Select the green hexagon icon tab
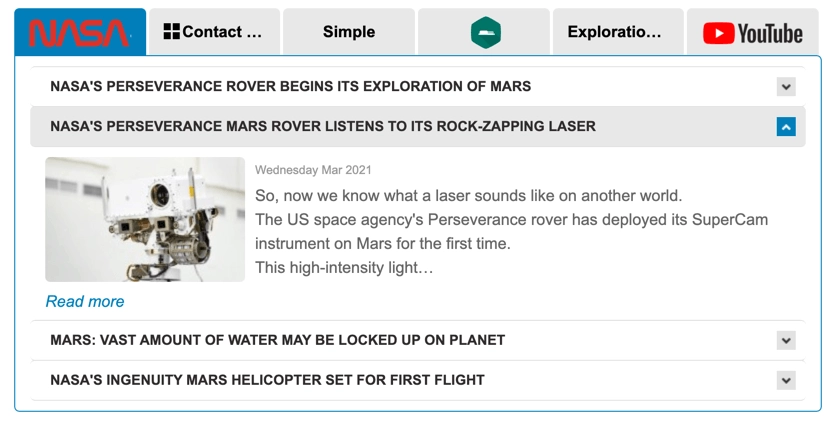Image resolution: width=832 pixels, height=427 pixels. (485, 32)
